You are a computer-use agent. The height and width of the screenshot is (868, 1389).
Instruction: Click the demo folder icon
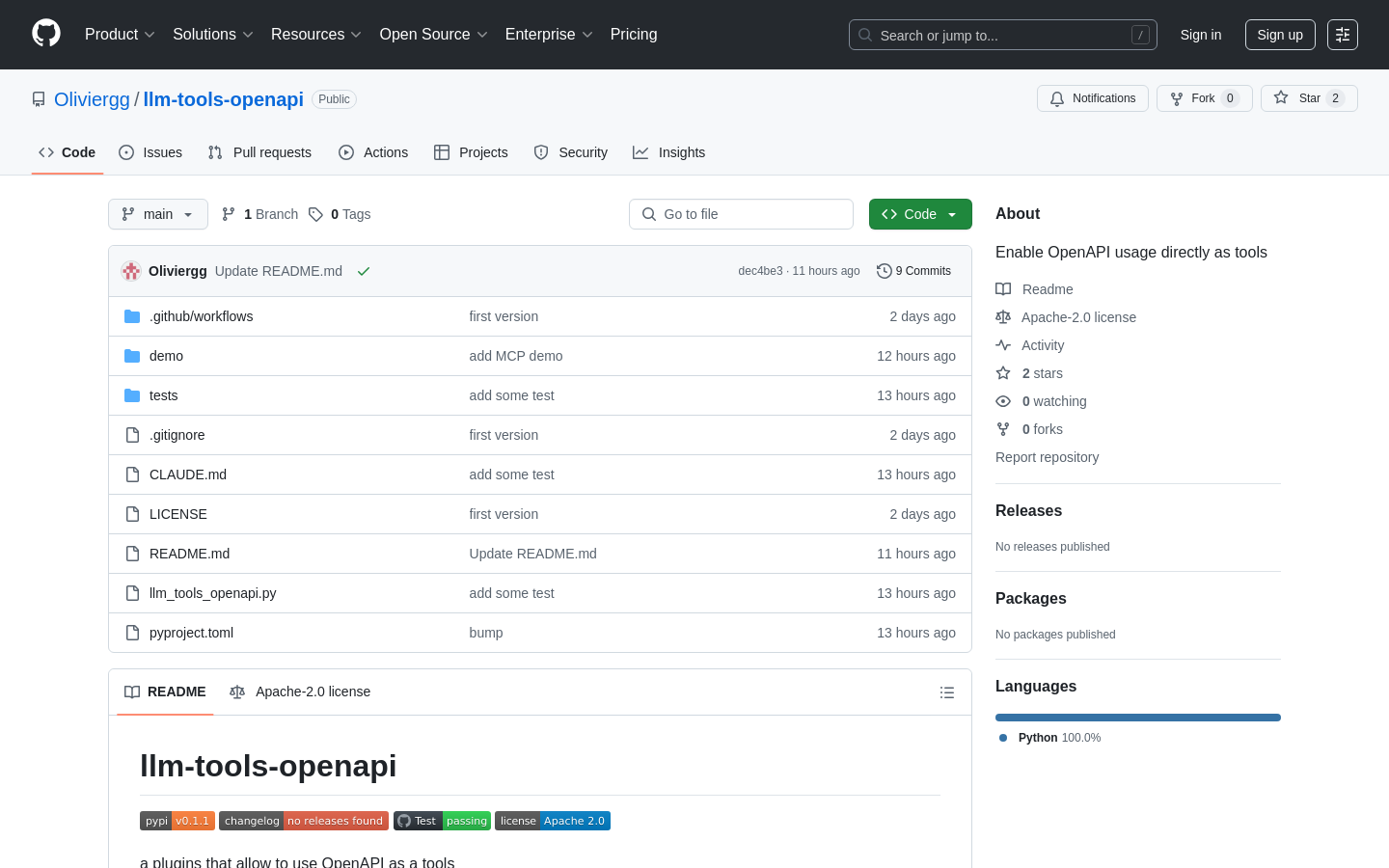coord(132,356)
